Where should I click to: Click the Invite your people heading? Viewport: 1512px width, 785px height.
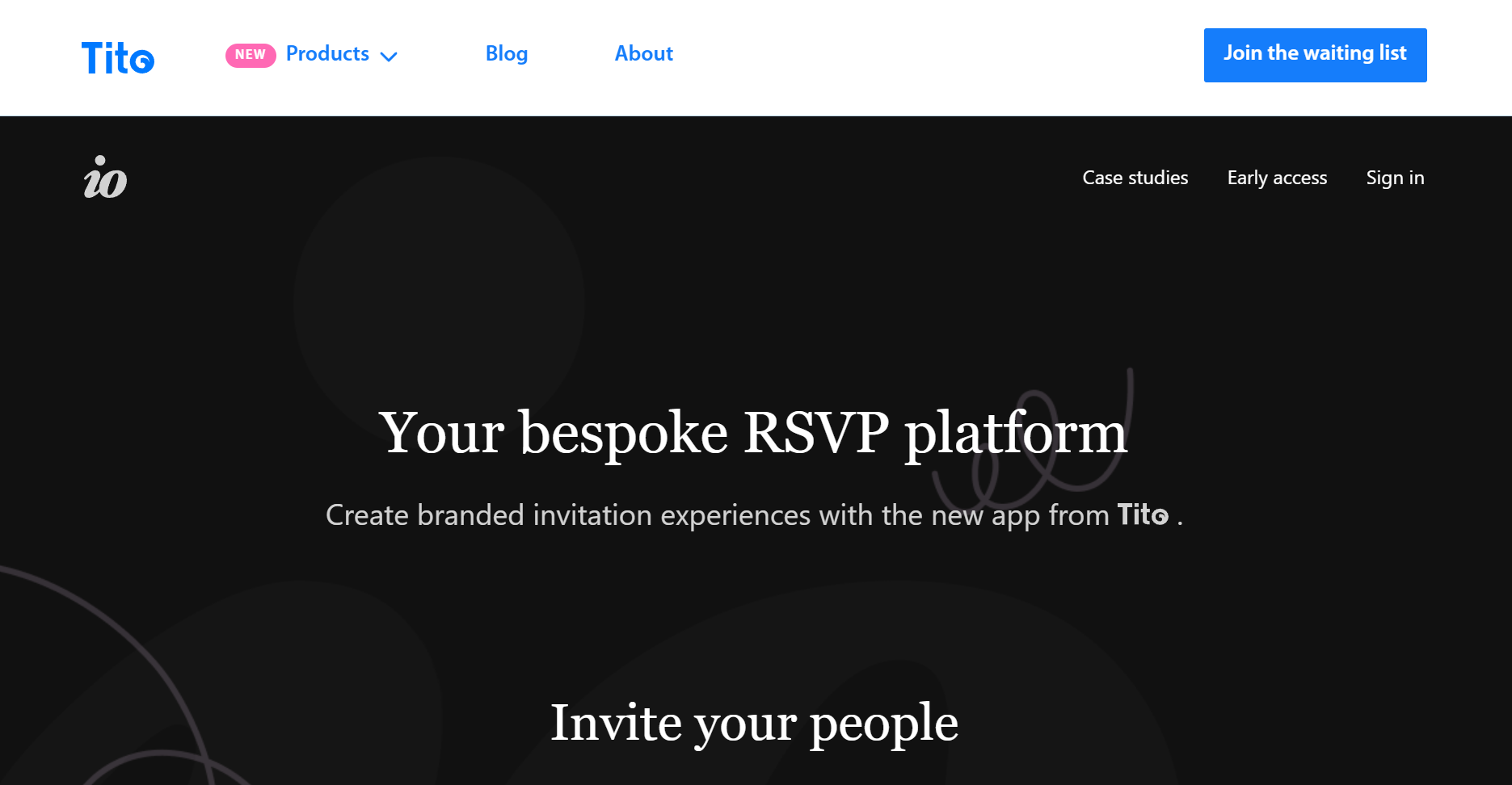click(754, 723)
